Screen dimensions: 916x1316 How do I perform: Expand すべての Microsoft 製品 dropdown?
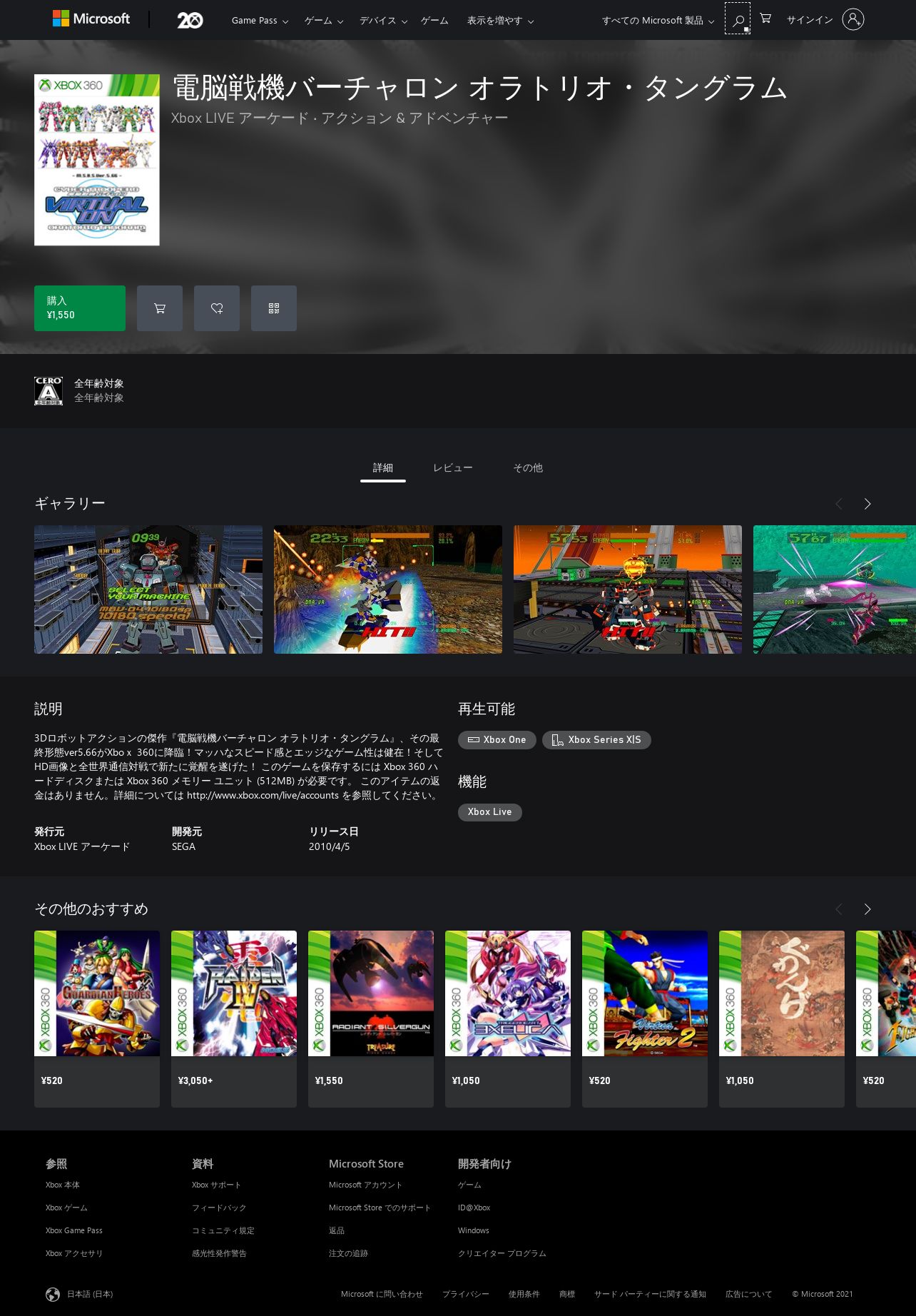coord(658,21)
